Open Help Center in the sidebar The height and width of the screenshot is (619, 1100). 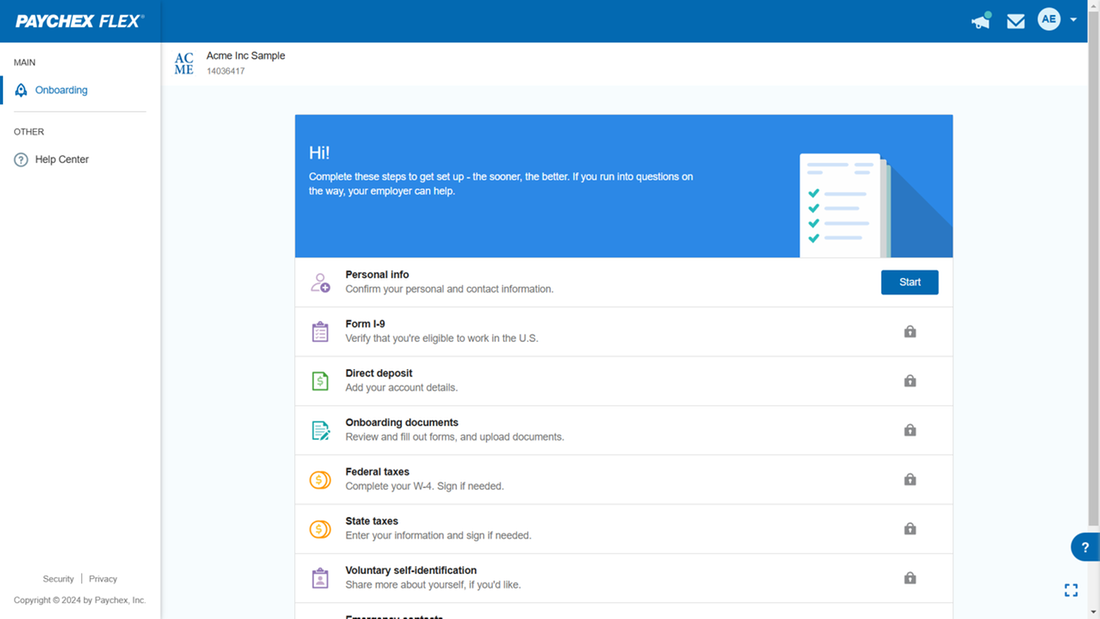tap(61, 159)
